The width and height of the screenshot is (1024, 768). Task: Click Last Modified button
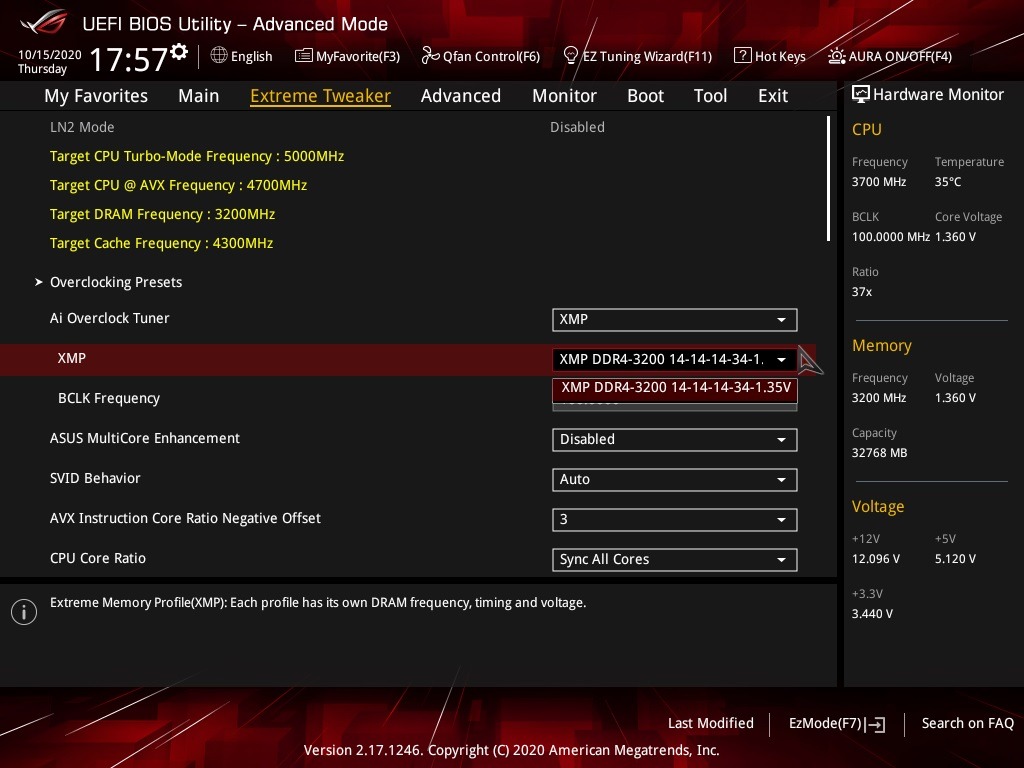coord(711,724)
